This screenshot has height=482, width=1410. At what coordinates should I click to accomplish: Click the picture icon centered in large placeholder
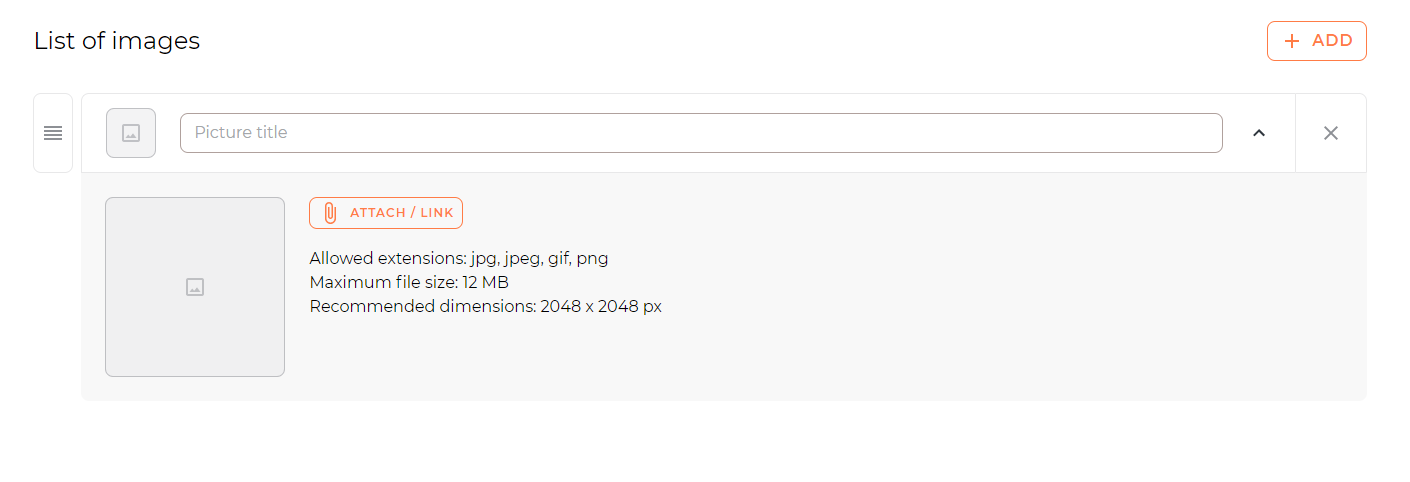[x=195, y=287]
